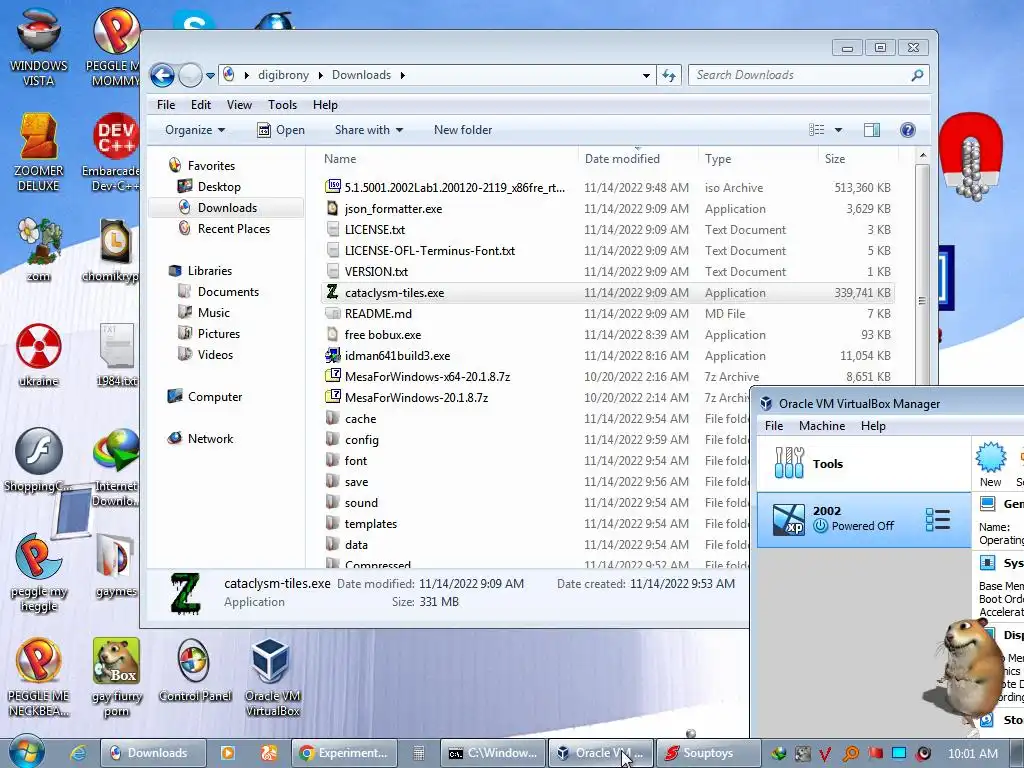Viewport: 1024px width, 768px height.
Task: Click the refresh button beside address bar
Action: (x=669, y=75)
